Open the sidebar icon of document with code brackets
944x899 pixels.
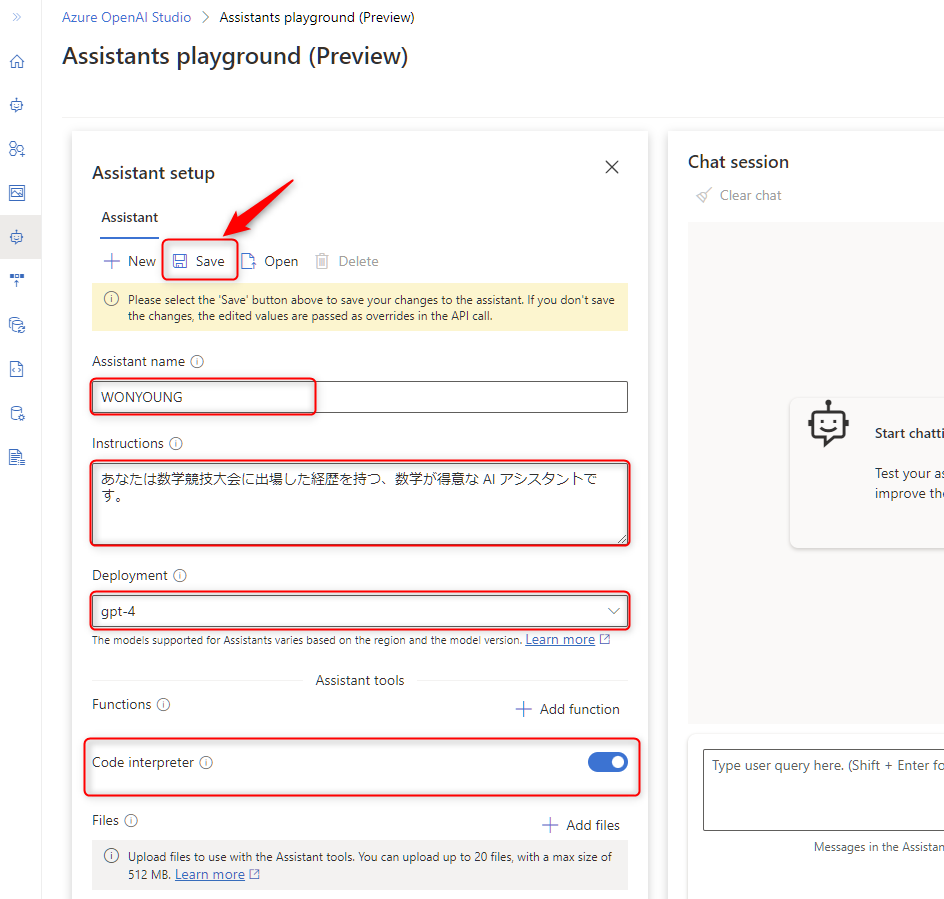(17, 369)
